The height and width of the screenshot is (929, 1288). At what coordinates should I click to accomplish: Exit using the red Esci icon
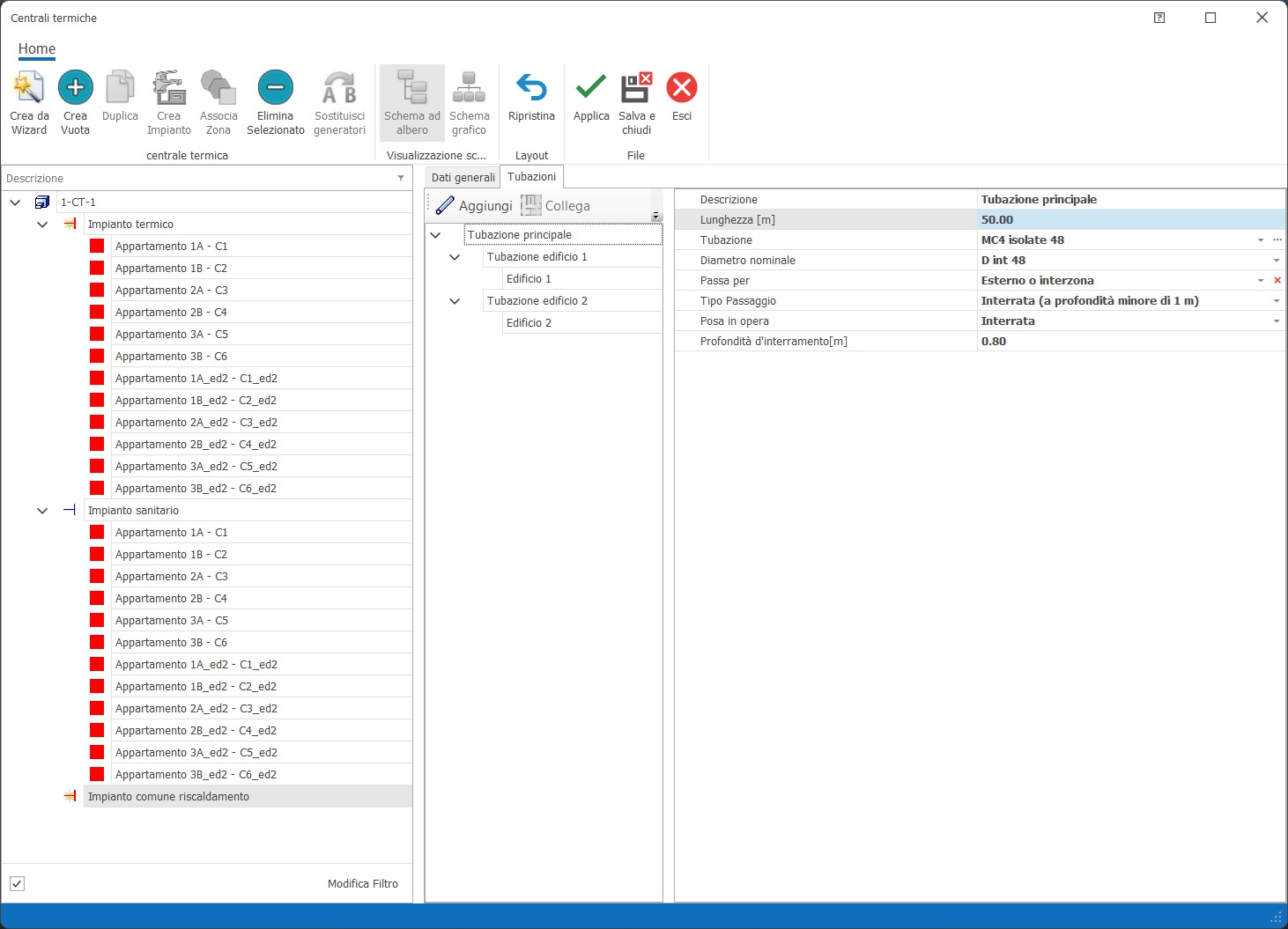682,88
